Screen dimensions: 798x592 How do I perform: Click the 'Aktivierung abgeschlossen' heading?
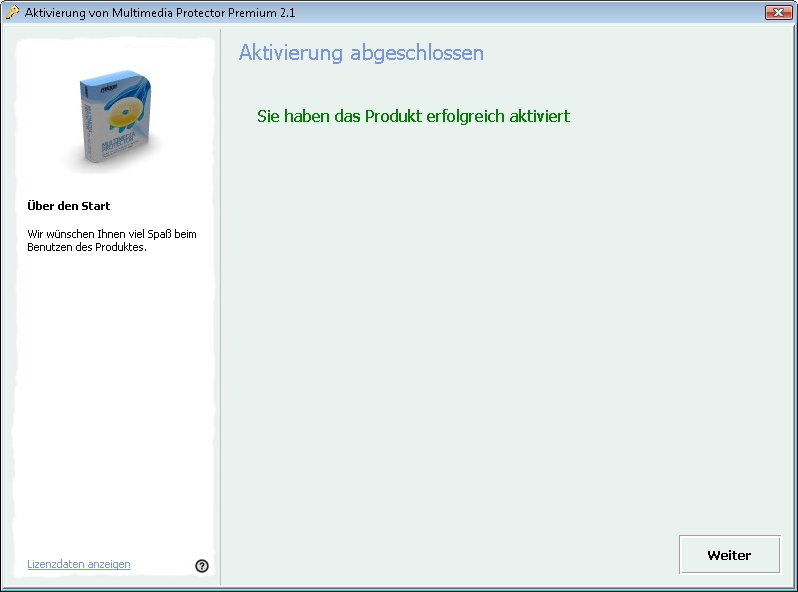coord(361,53)
